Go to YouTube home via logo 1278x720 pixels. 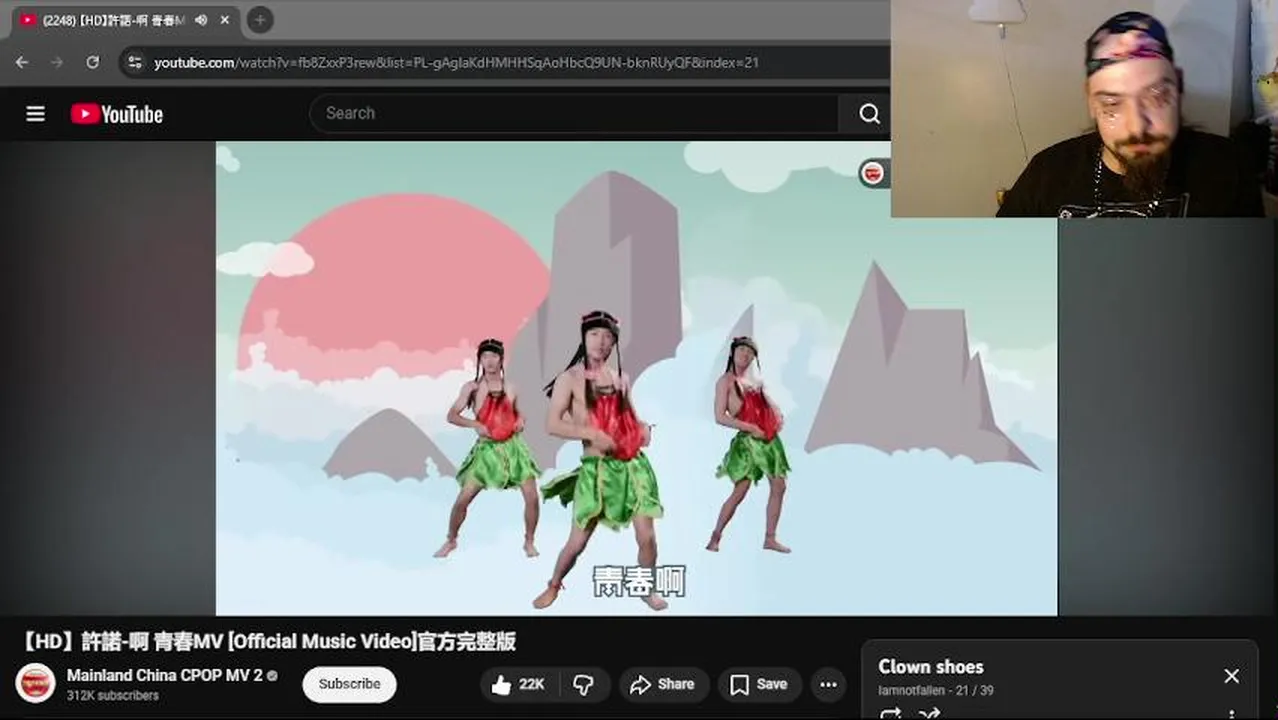[117, 114]
